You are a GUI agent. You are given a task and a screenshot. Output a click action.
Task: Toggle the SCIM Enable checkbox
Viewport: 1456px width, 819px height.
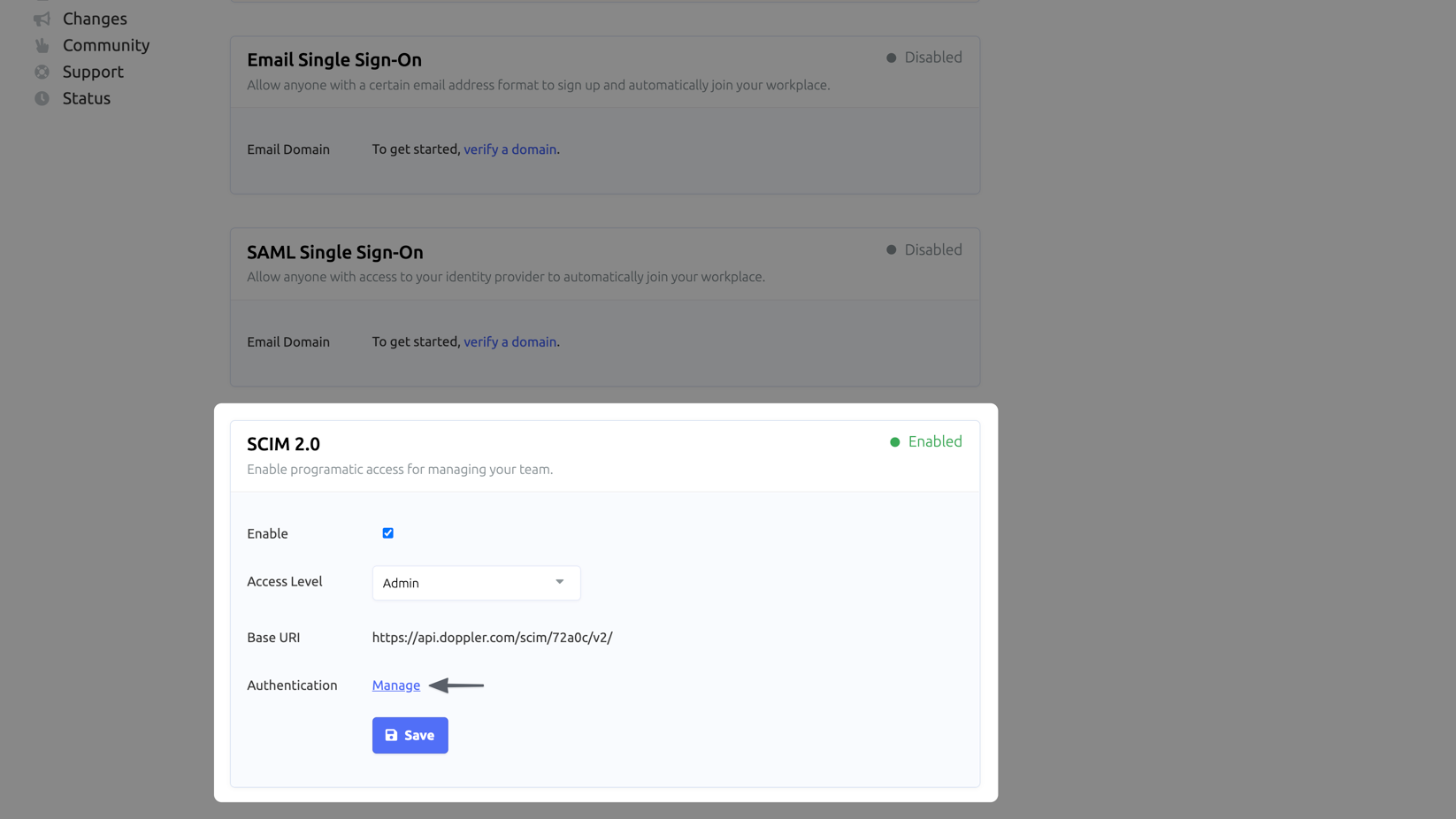point(387,533)
